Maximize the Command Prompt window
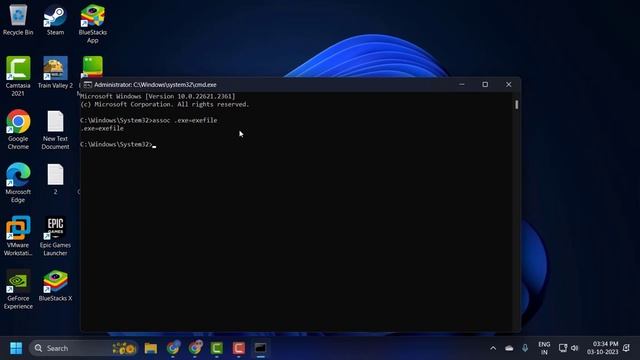This screenshot has height=360, width=640. point(485,84)
